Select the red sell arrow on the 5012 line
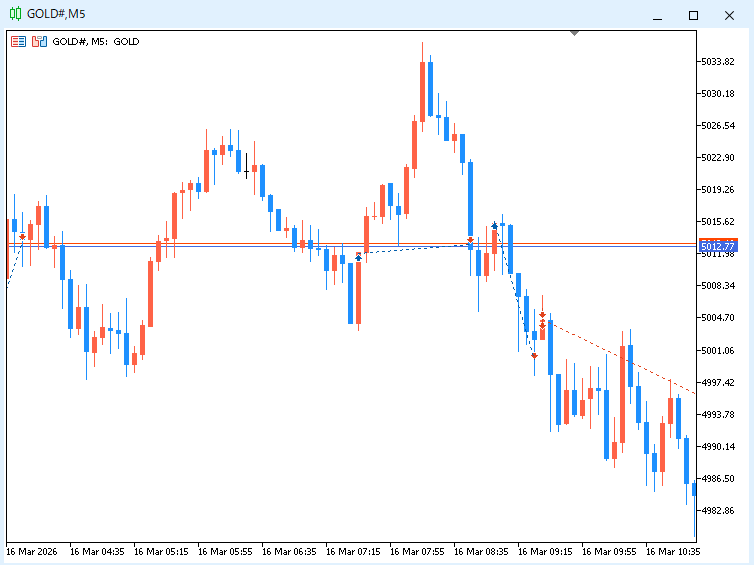This screenshot has width=754, height=565. (x=470, y=240)
